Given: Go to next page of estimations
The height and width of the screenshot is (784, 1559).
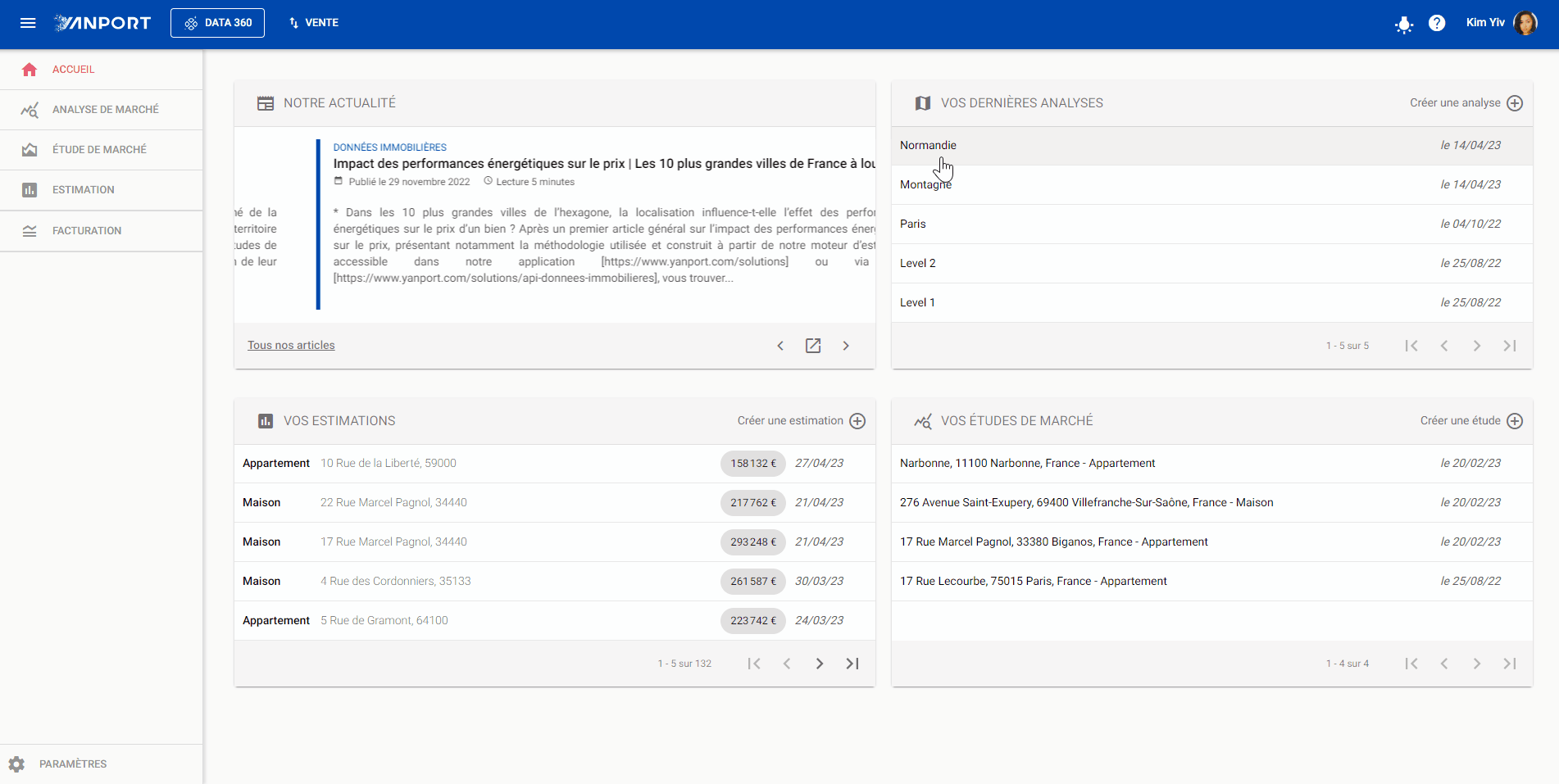Looking at the screenshot, I should [820, 664].
